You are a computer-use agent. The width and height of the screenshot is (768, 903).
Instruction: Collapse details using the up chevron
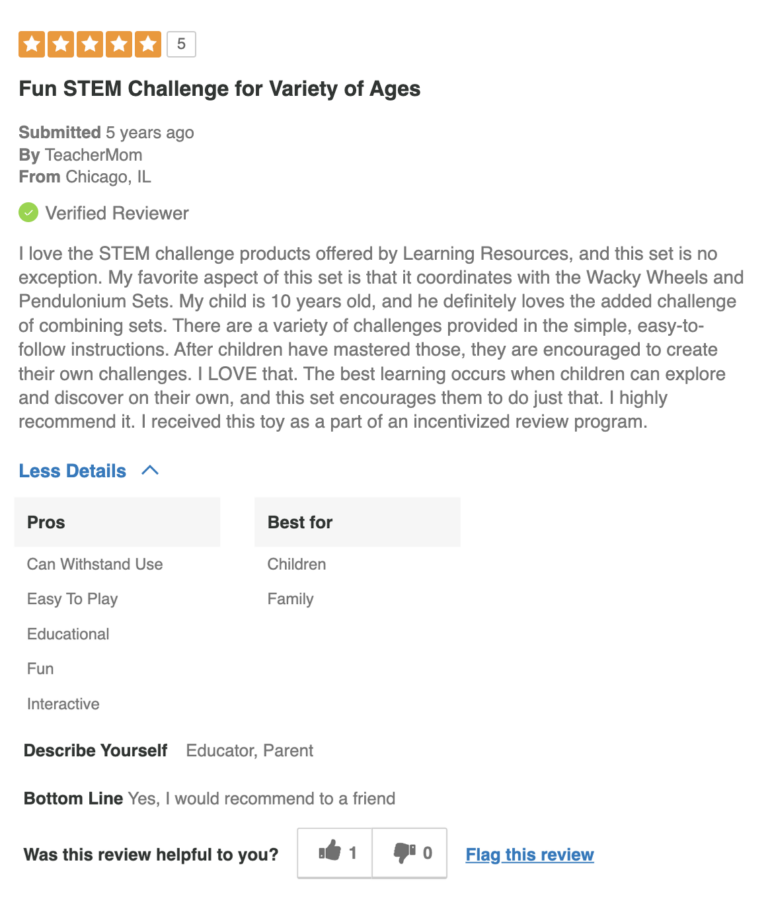(x=150, y=470)
